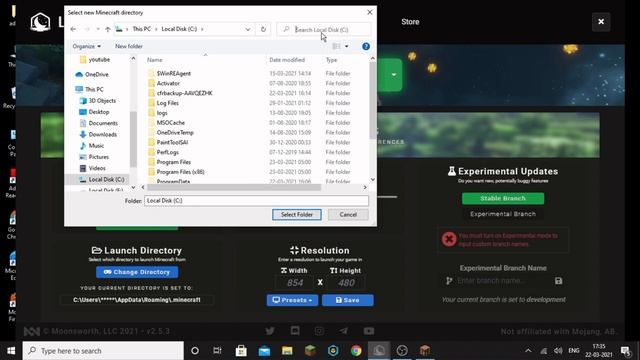Select OneDrive in navigation pane

pos(97,74)
